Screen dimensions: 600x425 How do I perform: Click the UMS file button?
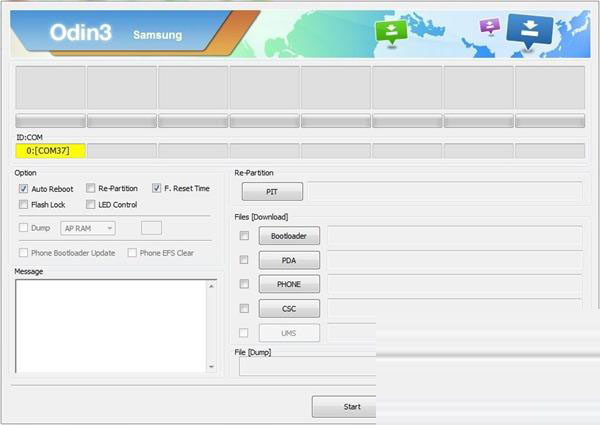289,333
